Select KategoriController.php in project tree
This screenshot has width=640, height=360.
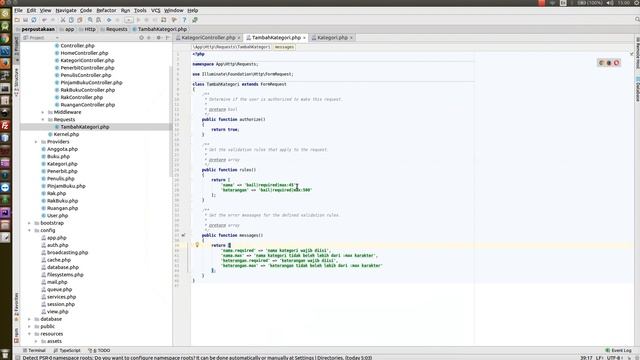87,60
